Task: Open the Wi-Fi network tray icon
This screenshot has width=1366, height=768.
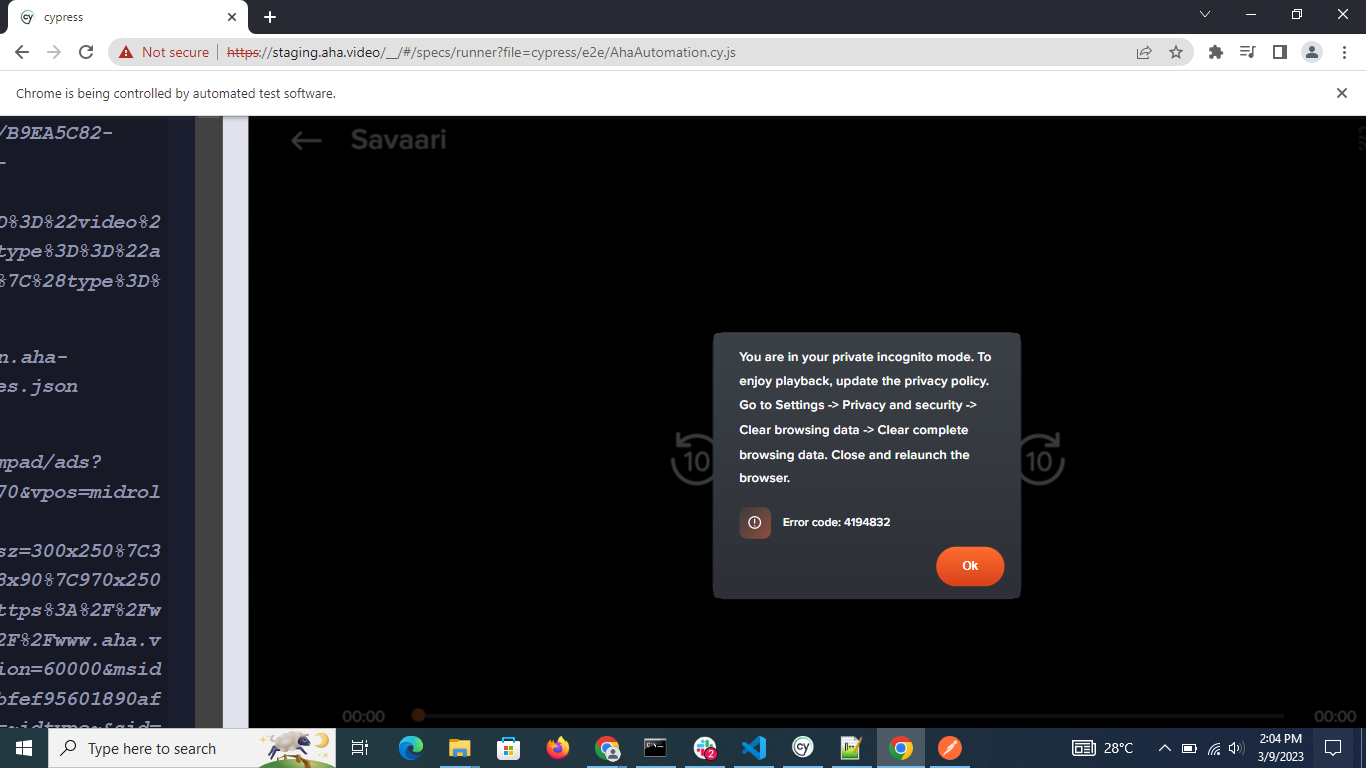Action: pos(1213,748)
